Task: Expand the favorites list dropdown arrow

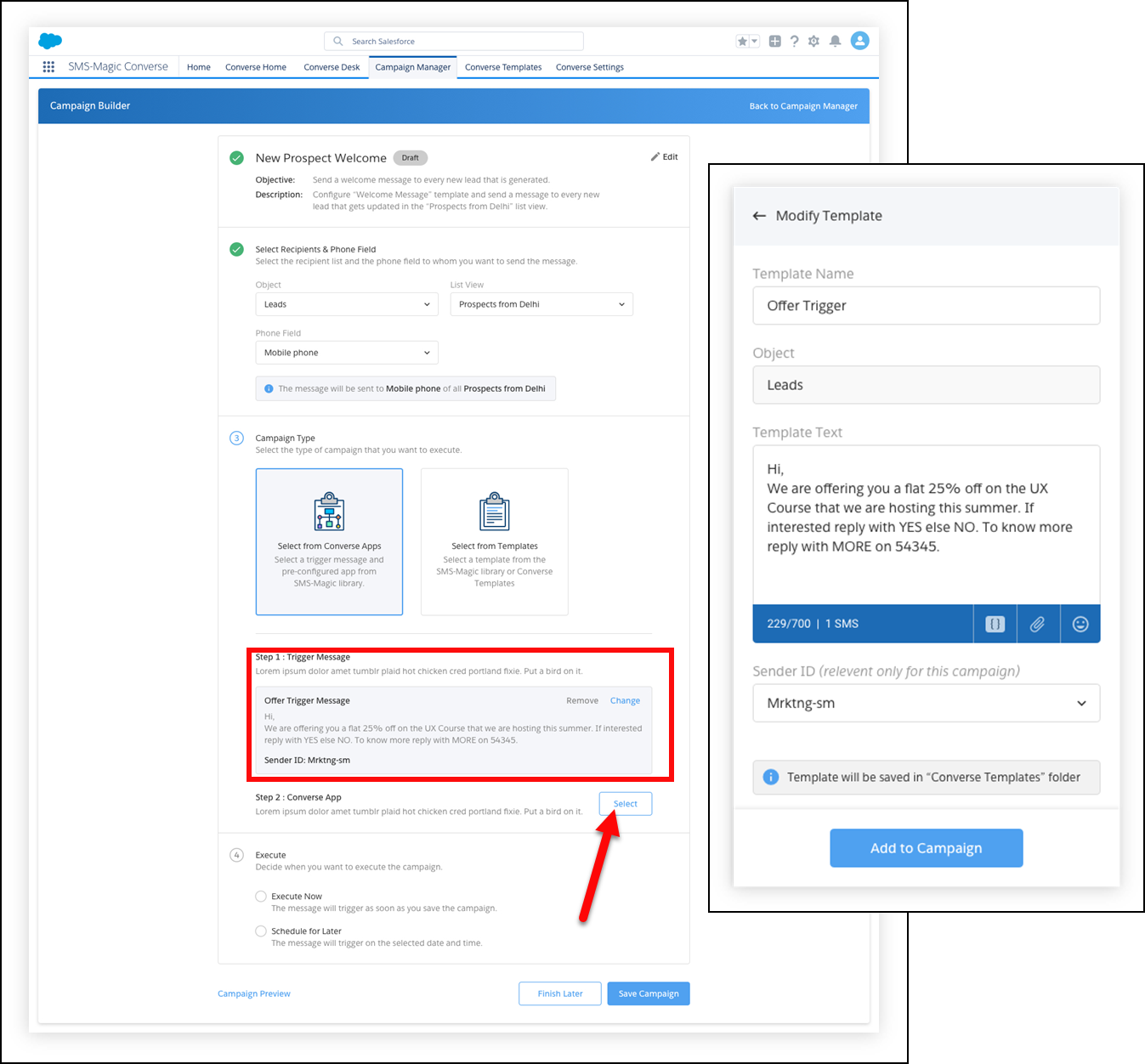Action: tap(754, 41)
